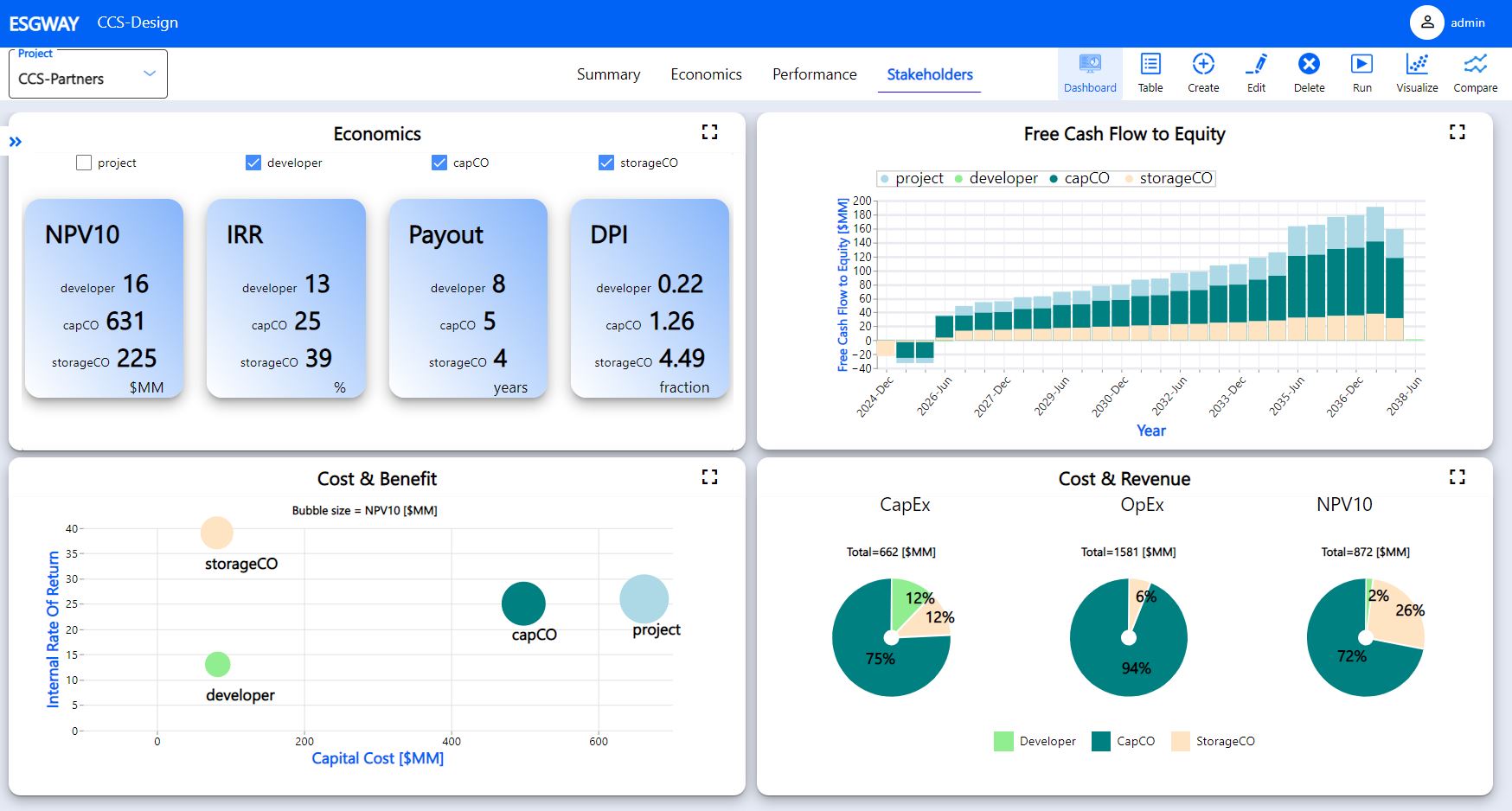The image size is (1512, 811).
Task: Open the Project CCS-Partners dropdown
Action: pos(88,74)
